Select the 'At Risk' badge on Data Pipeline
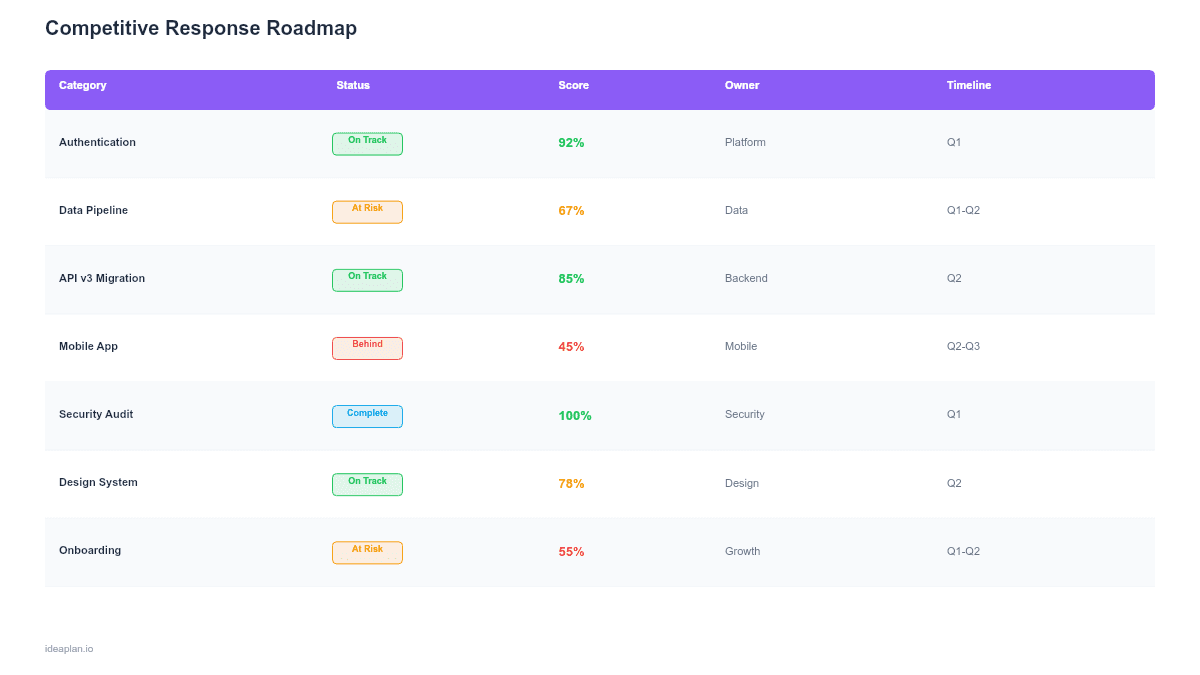Image resolution: width=1200 pixels, height=675 pixels. coord(367,211)
